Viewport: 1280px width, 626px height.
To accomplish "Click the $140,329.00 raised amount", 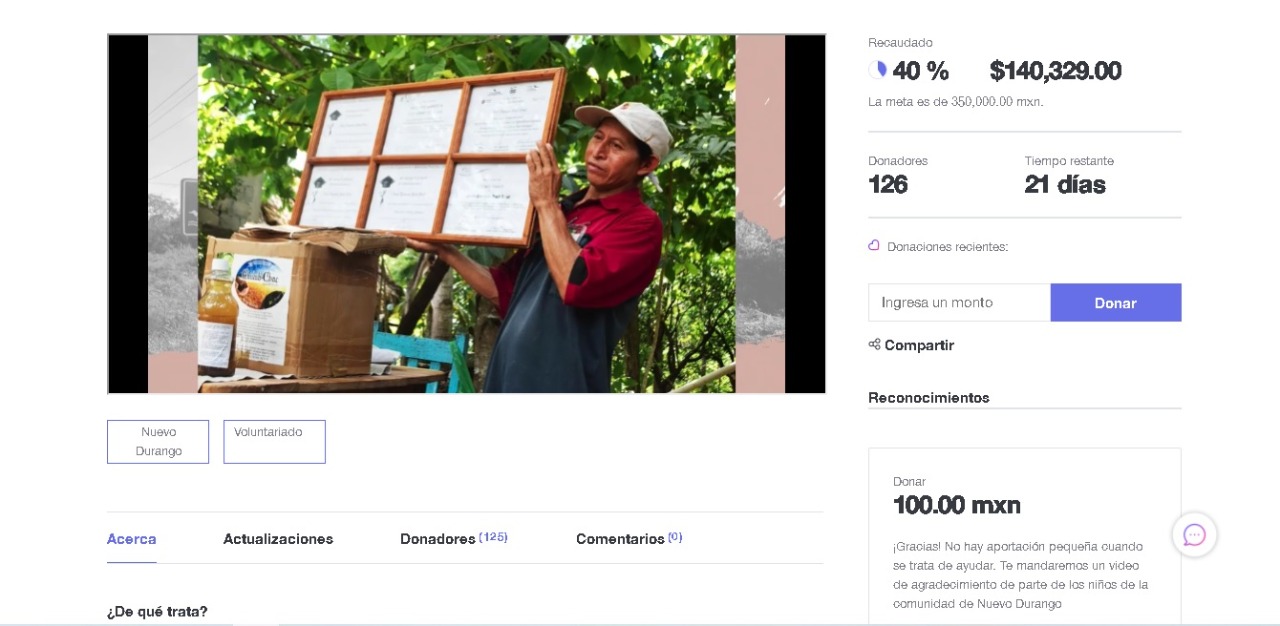I will pyautogui.click(x=1055, y=71).
